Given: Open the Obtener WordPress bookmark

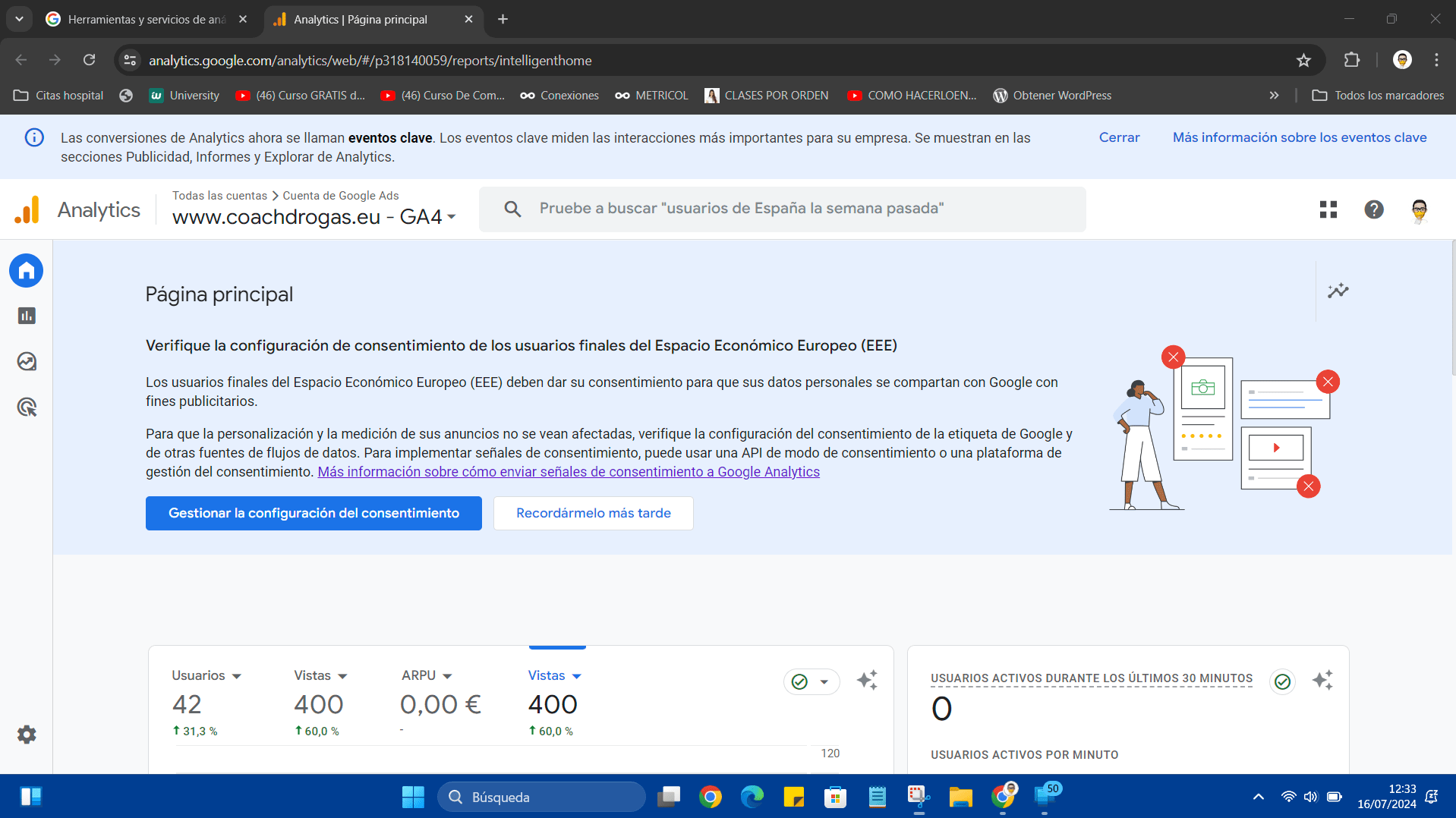Looking at the screenshot, I should (1052, 96).
